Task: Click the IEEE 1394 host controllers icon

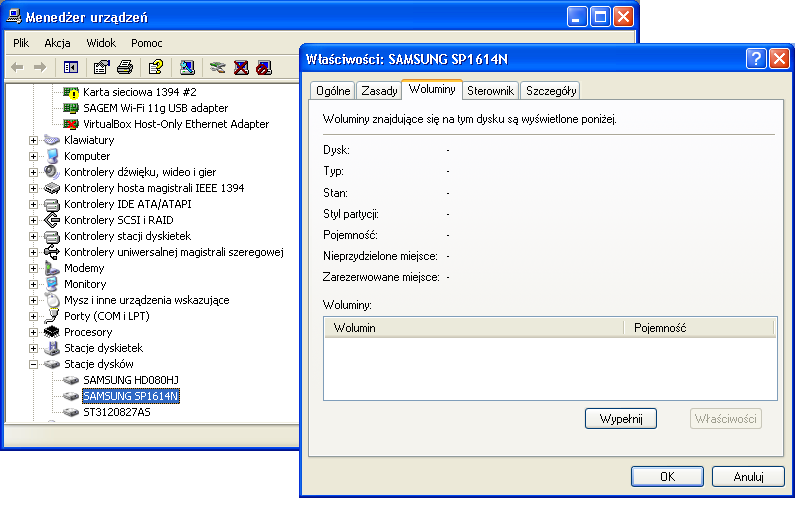Action: click(x=52, y=188)
